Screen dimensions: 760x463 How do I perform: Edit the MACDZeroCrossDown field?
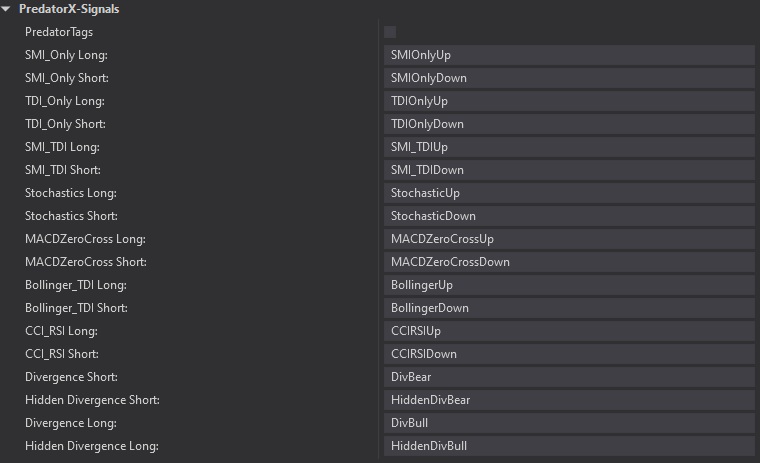click(568, 262)
